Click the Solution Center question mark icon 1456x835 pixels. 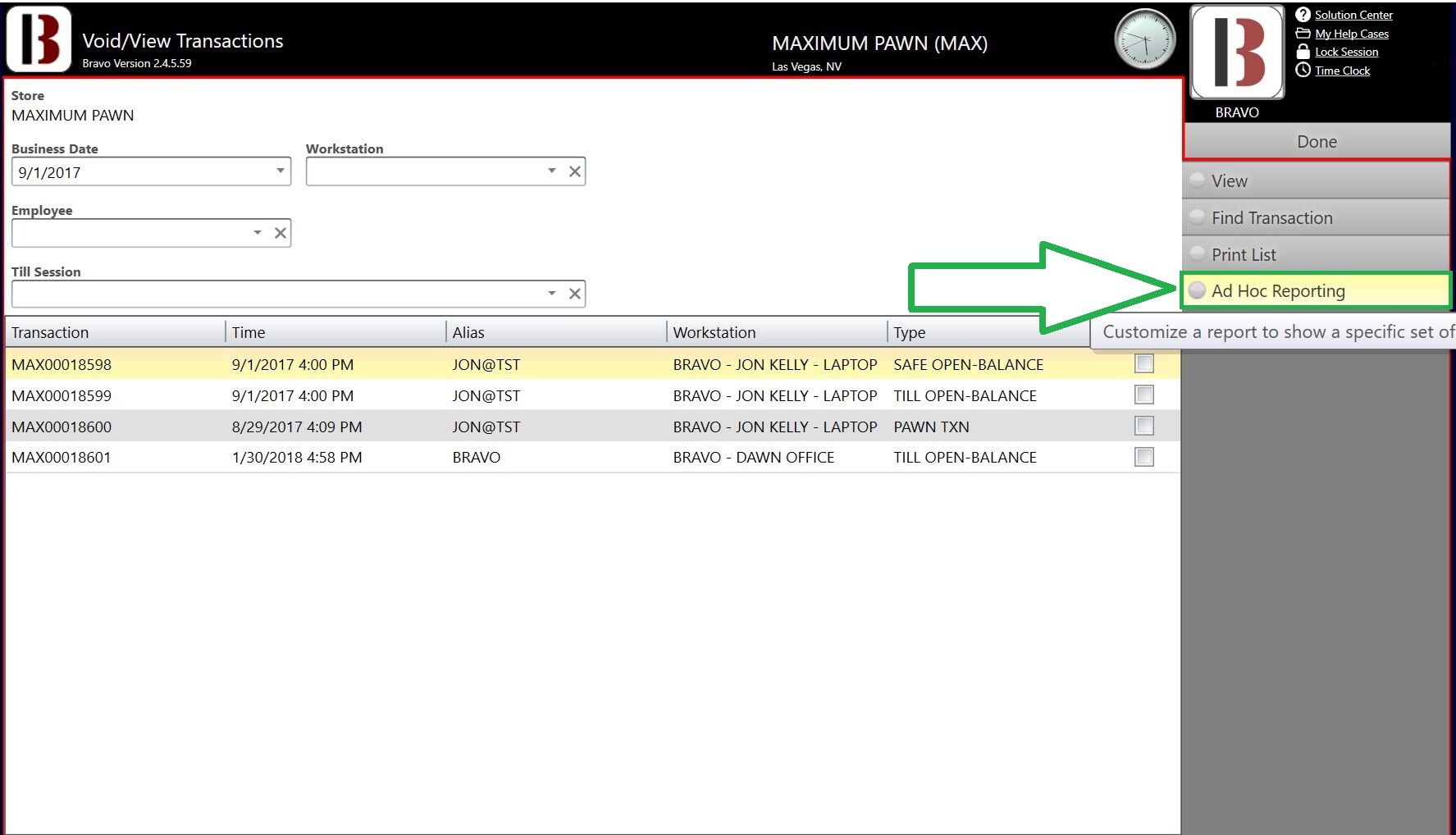click(x=1303, y=15)
